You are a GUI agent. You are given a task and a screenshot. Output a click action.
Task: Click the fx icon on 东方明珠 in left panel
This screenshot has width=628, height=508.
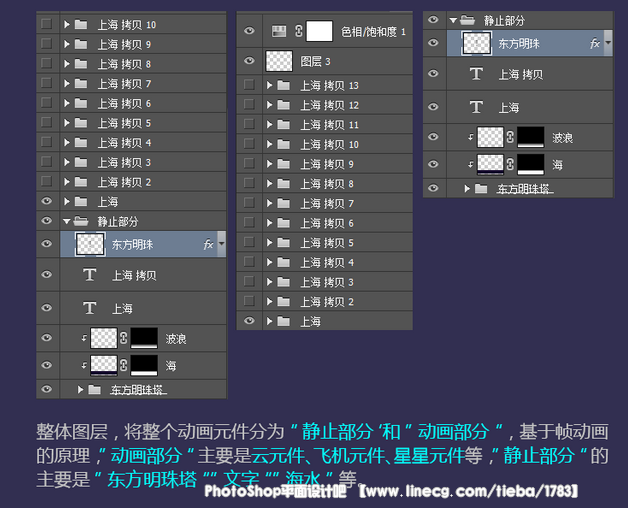click(x=208, y=243)
